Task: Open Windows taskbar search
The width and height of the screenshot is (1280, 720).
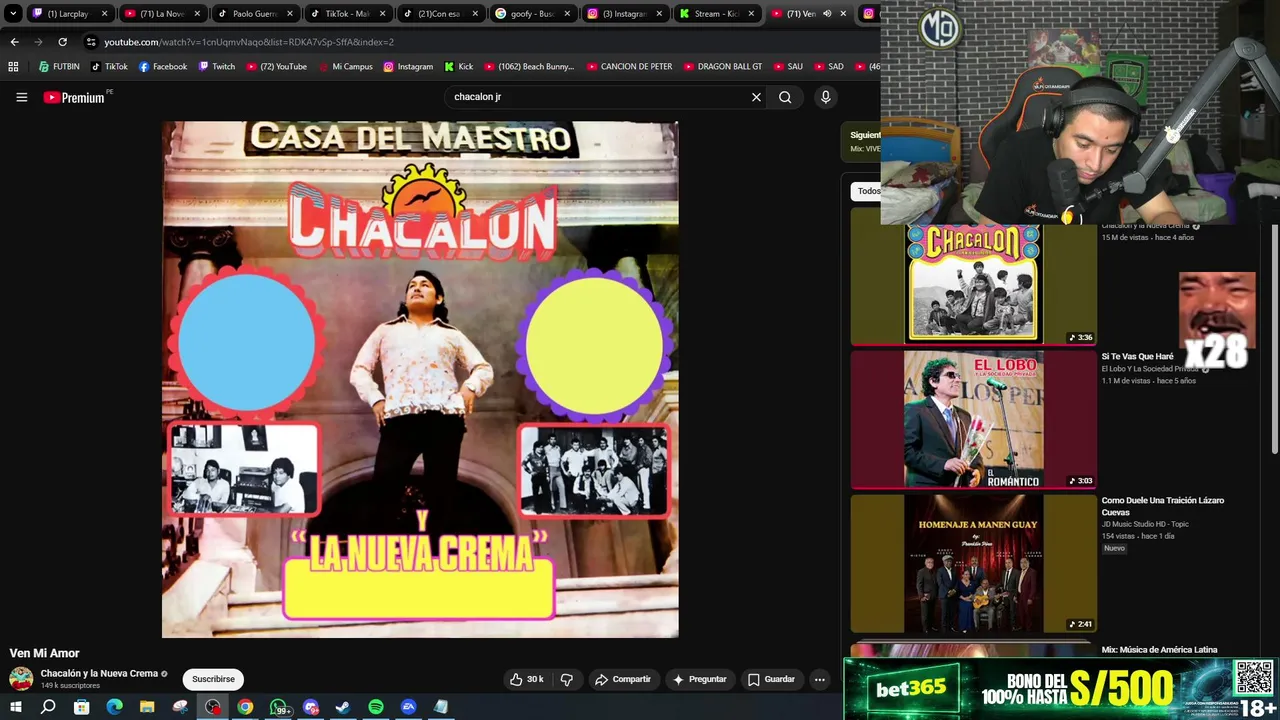Action: click(48, 707)
